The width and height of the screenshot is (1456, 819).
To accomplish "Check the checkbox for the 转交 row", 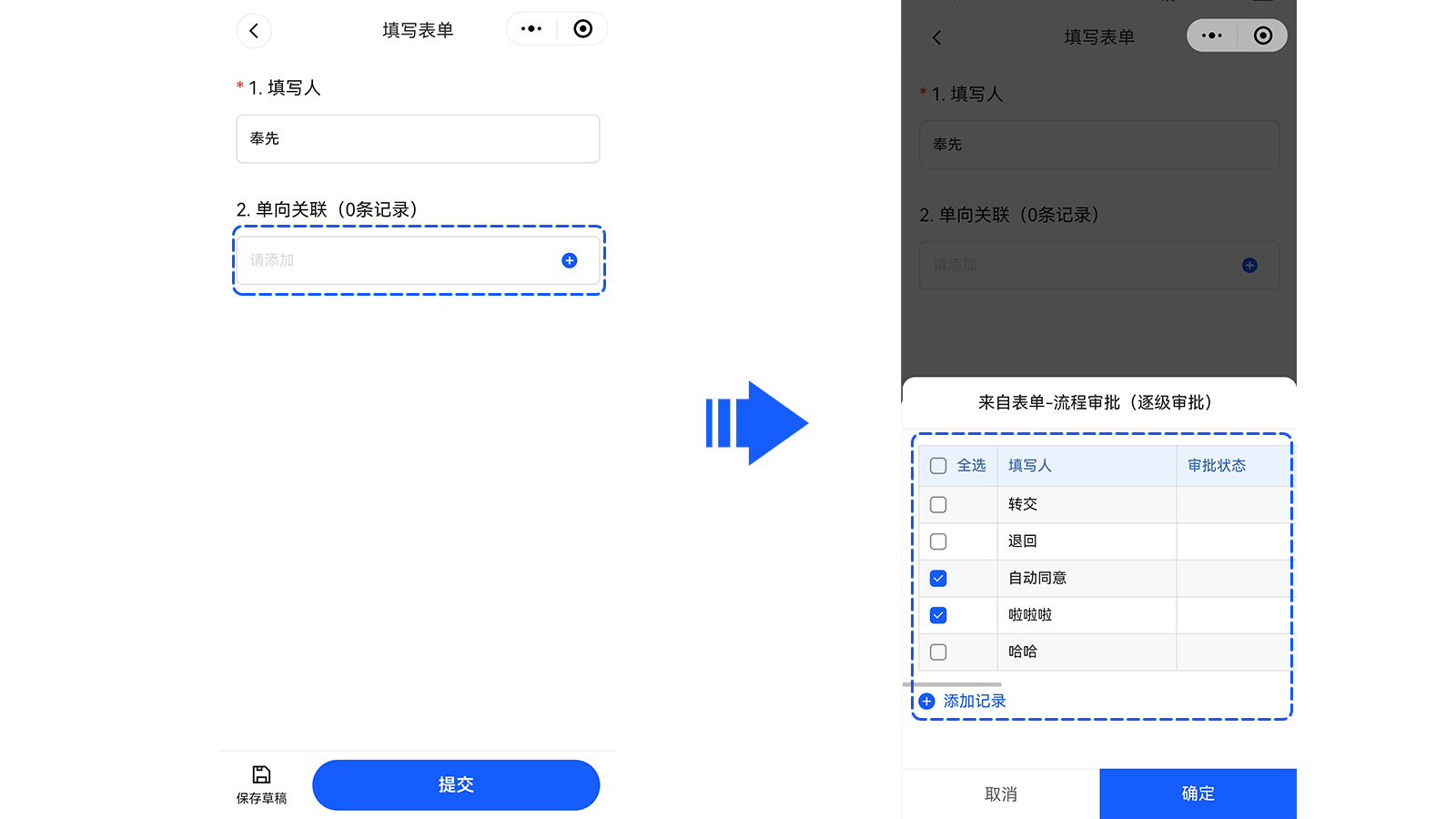I will pyautogui.click(x=938, y=504).
